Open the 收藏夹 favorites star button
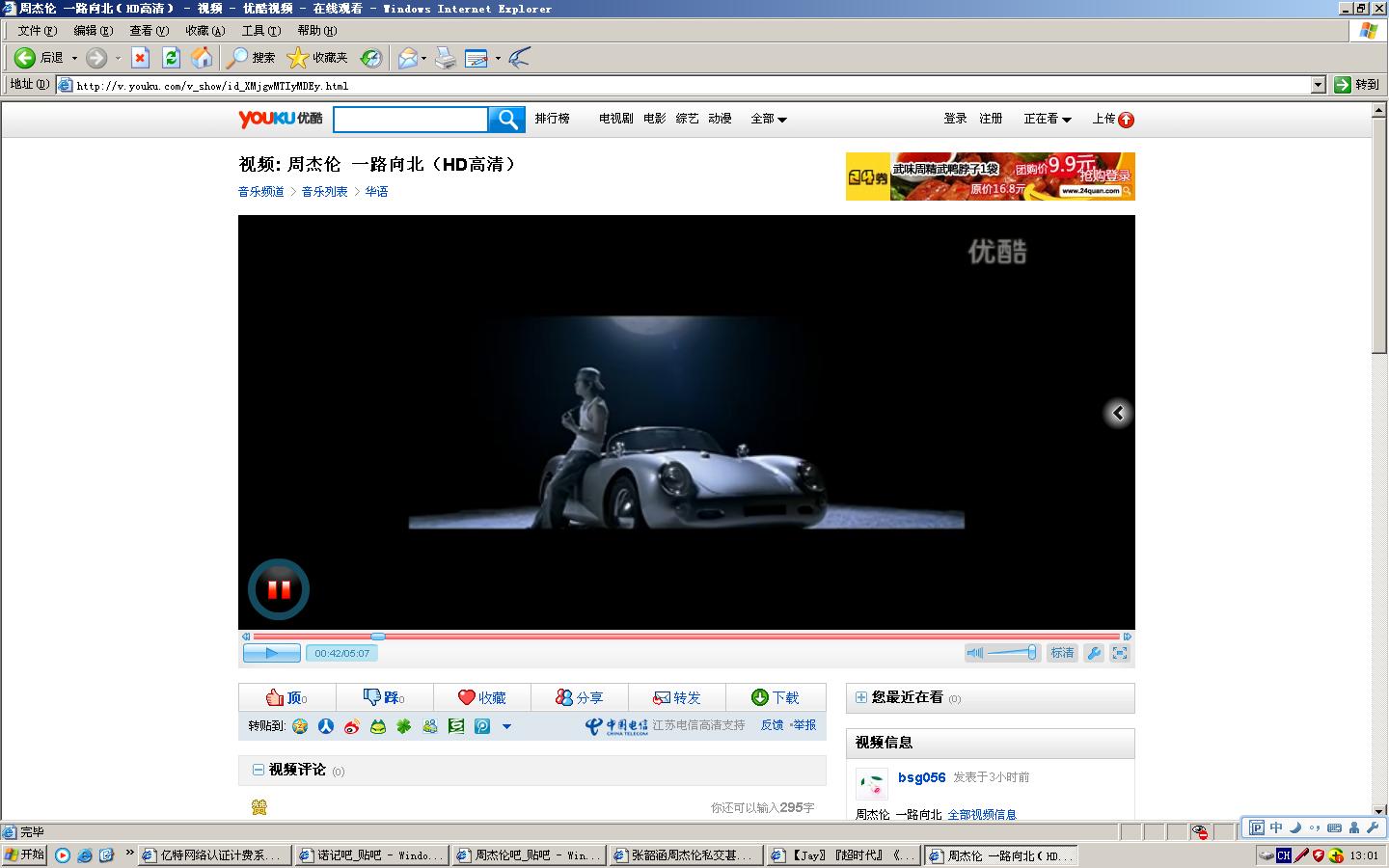This screenshot has width=1389, height=868. click(317, 58)
